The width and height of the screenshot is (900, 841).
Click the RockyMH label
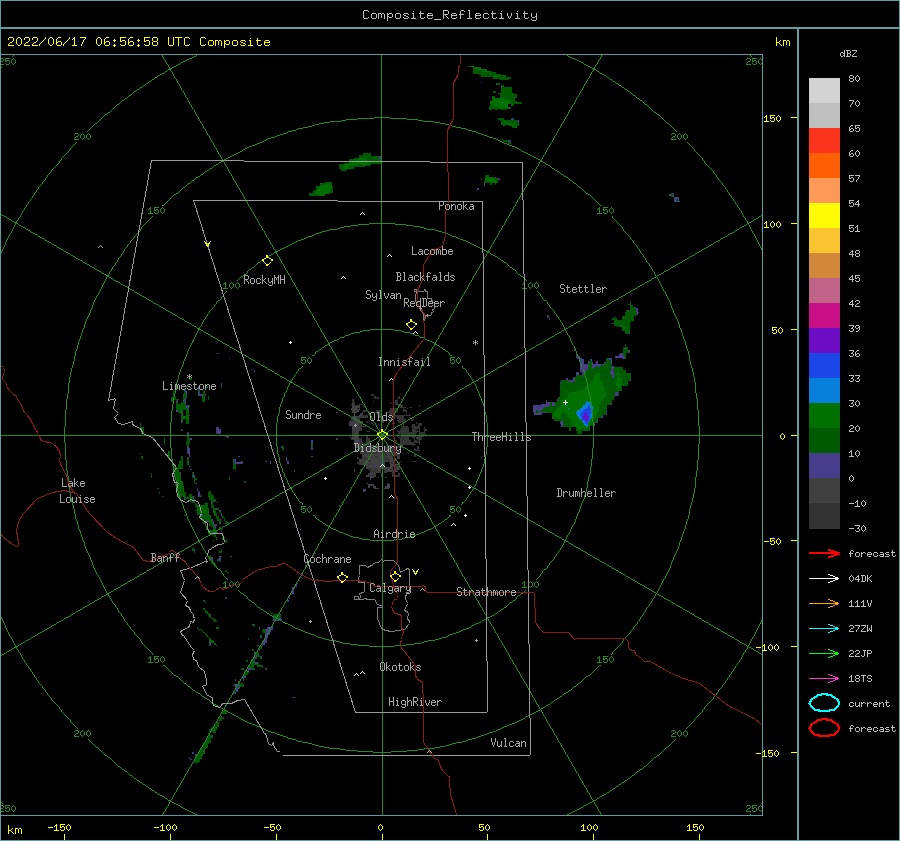pyautogui.click(x=264, y=280)
